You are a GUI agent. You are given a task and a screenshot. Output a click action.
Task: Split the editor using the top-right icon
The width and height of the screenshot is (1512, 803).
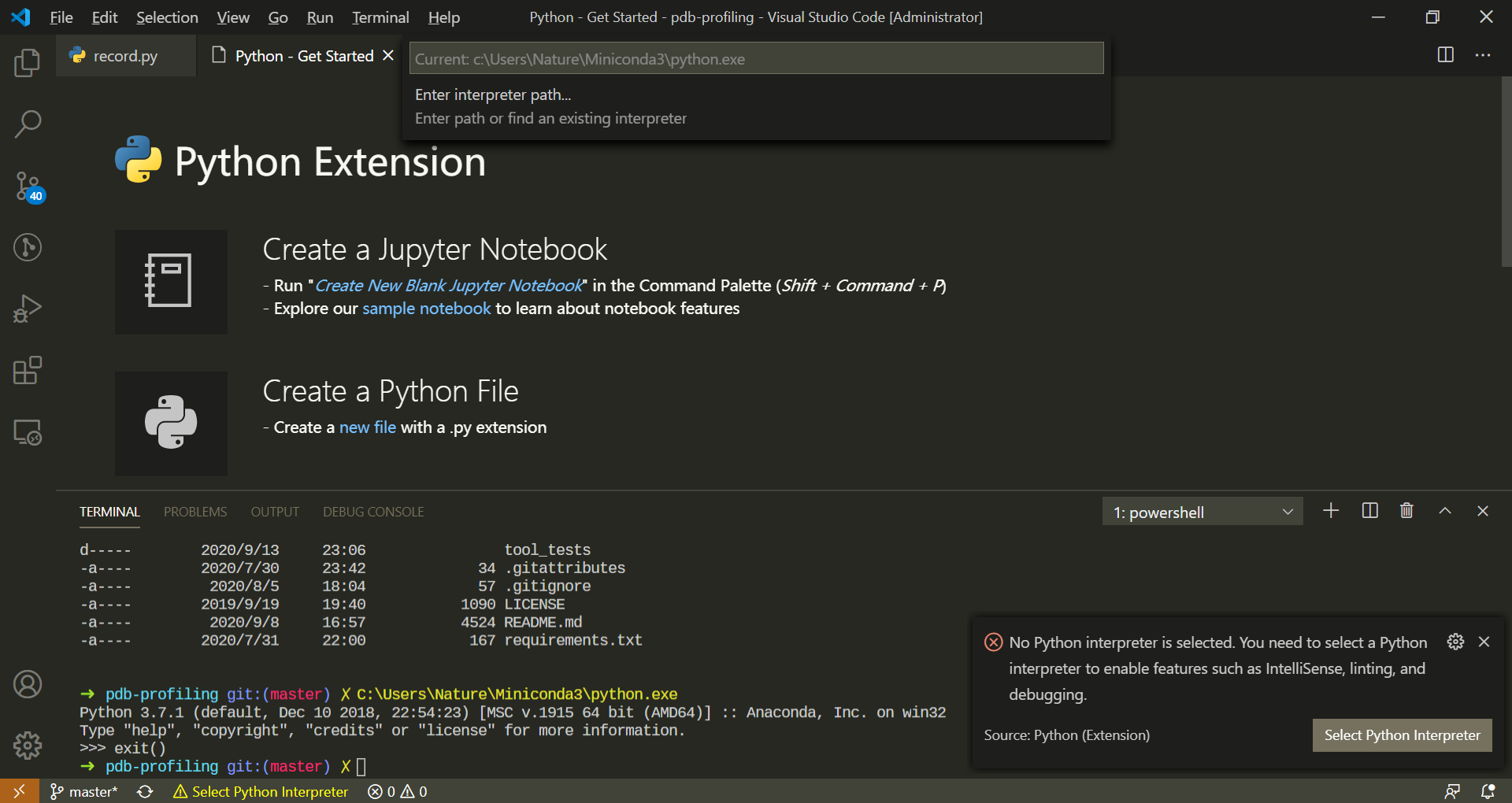1445,55
